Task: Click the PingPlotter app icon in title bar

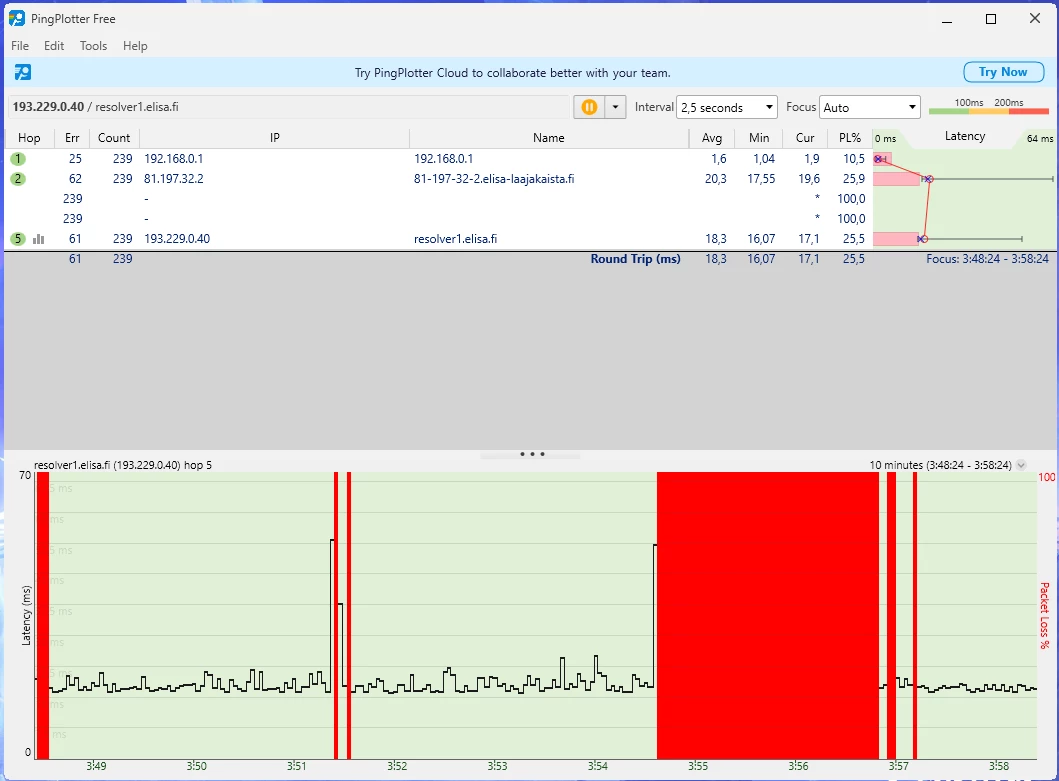Action: [17, 18]
